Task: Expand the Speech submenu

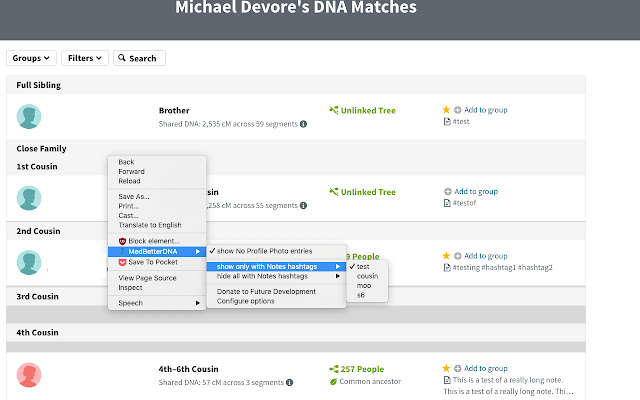Action: 157,303
